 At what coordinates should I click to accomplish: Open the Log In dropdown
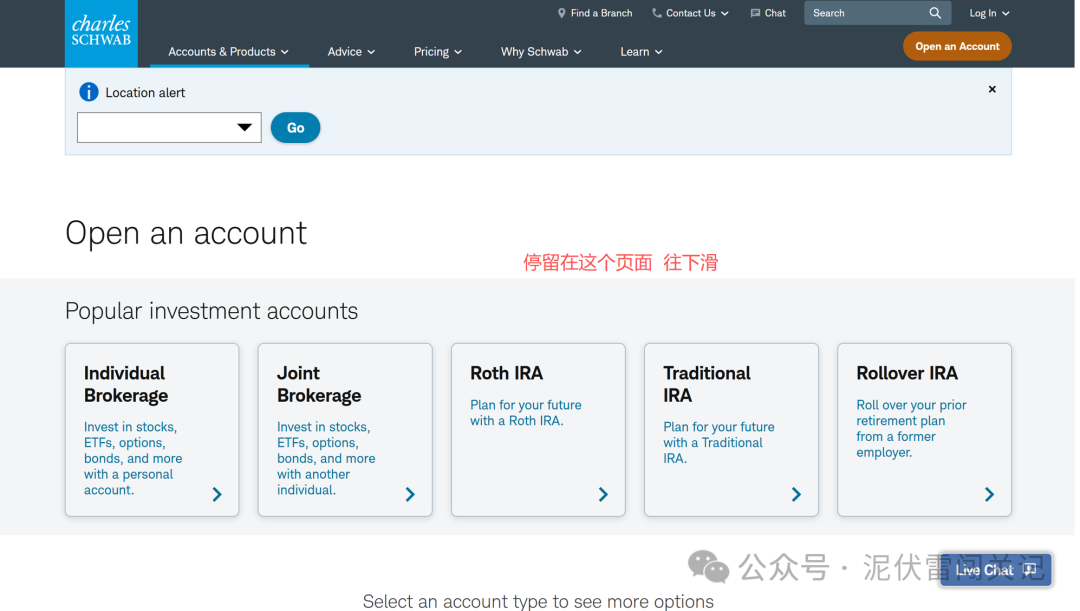coord(989,13)
